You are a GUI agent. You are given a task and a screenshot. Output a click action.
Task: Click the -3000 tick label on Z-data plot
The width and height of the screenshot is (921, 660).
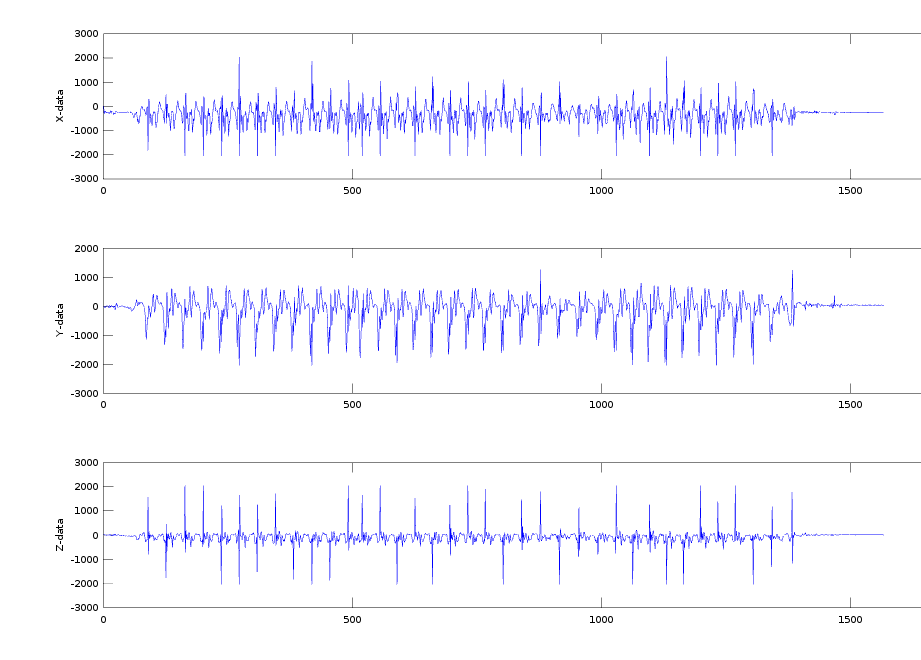pos(85,608)
